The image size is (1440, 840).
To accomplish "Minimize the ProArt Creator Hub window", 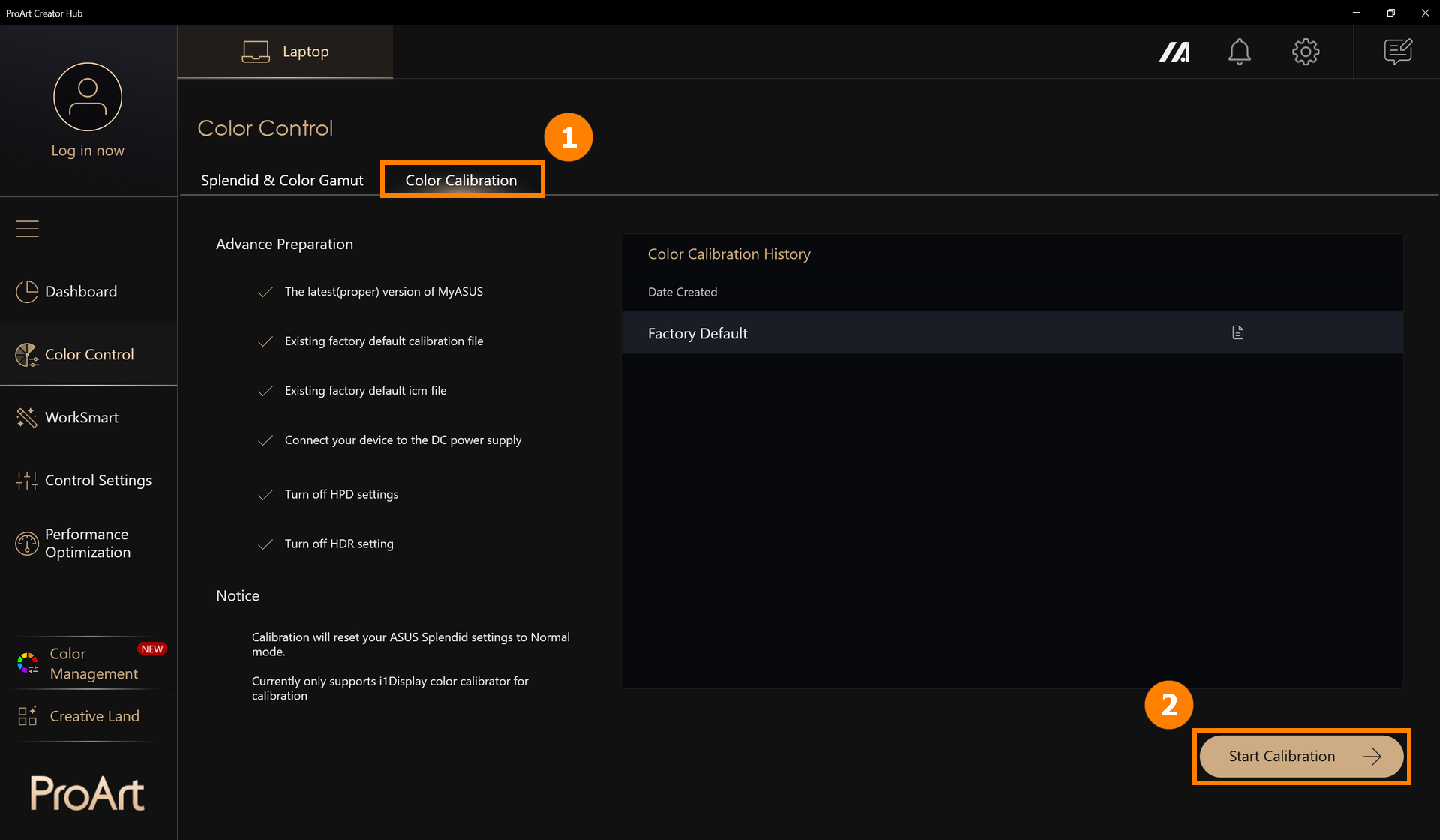I will click(1356, 13).
